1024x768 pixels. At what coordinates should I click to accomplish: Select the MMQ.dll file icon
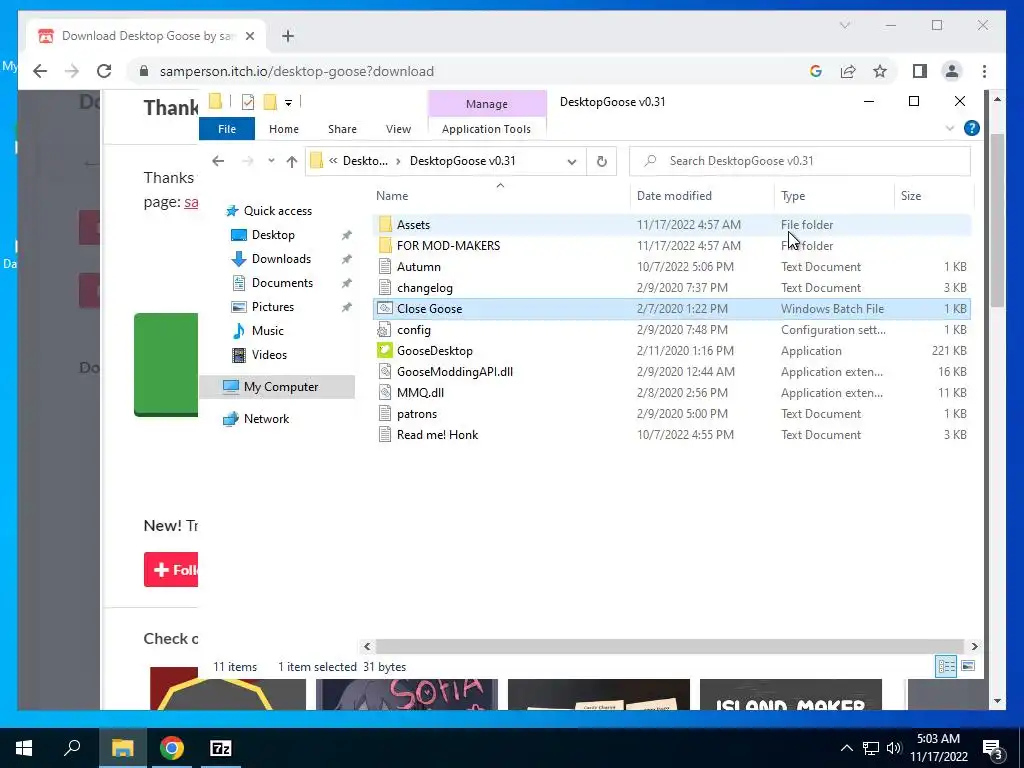[385, 392]
